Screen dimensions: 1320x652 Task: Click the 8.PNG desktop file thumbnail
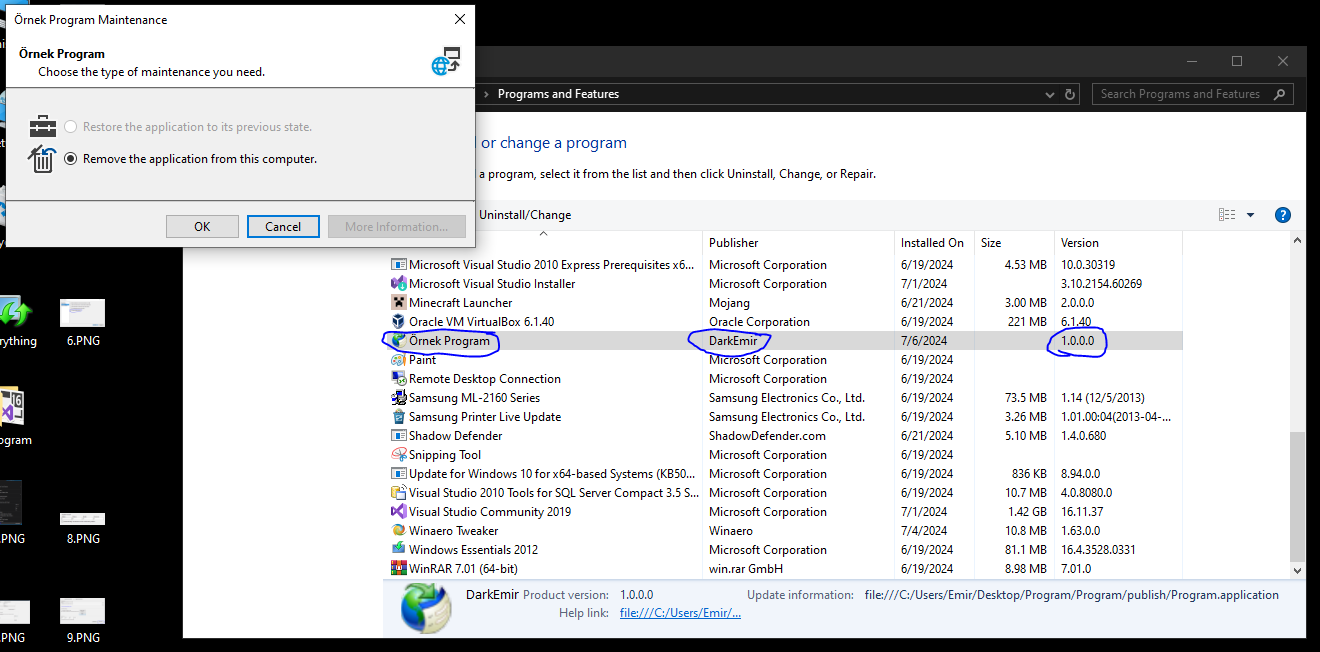tap(82, 519)
